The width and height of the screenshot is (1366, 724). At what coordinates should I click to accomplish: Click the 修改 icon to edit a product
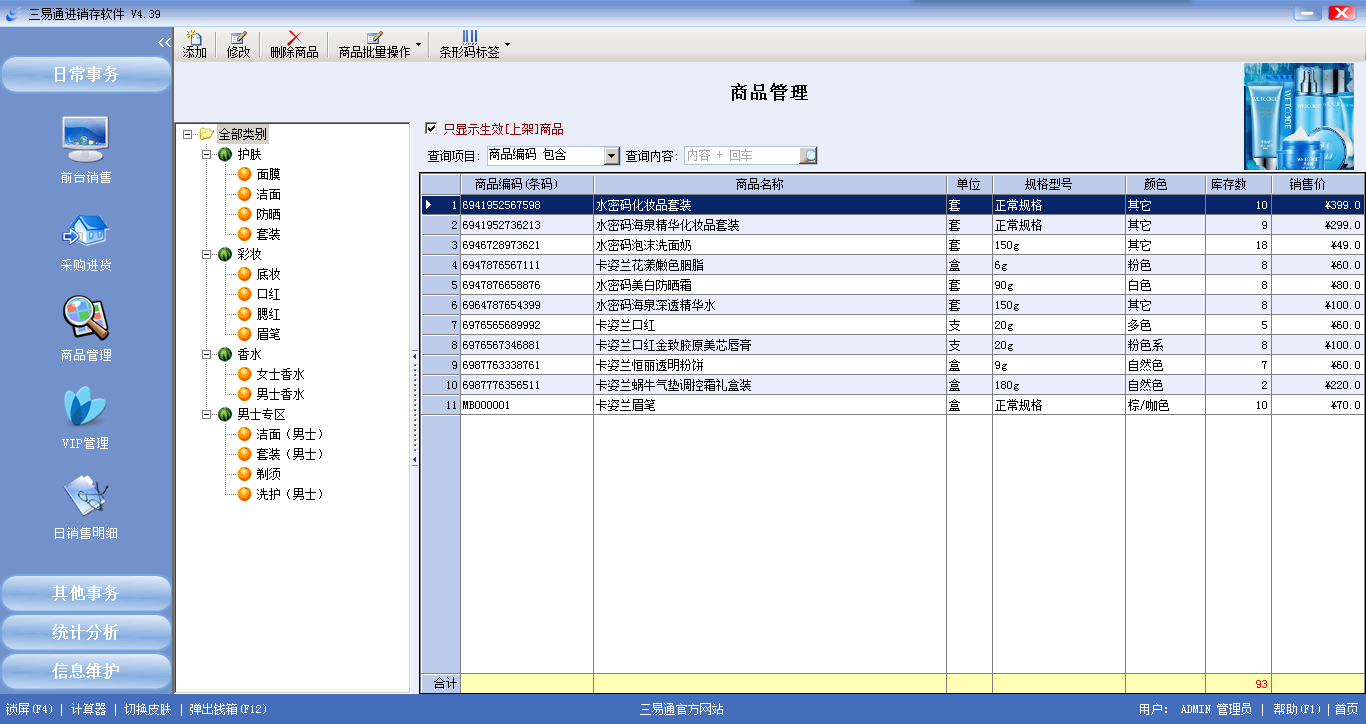pyautogui.click(x=238, y=42)
